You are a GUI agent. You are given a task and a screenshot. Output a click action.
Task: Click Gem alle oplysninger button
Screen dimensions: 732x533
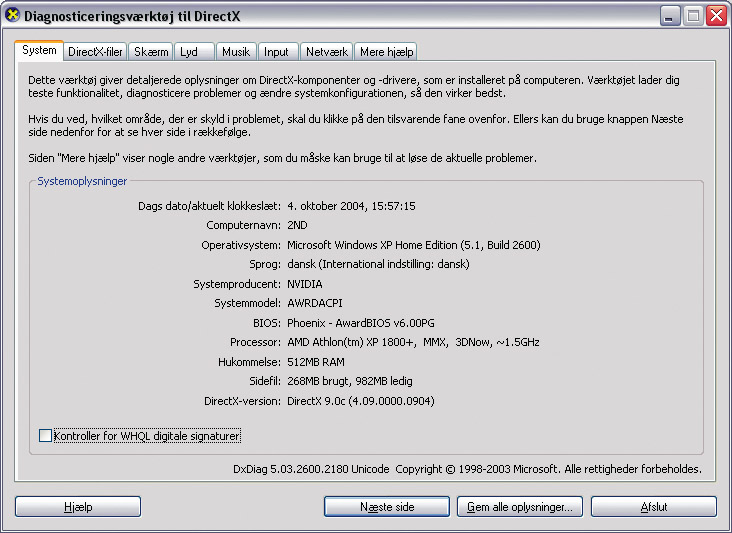[520, 507]
